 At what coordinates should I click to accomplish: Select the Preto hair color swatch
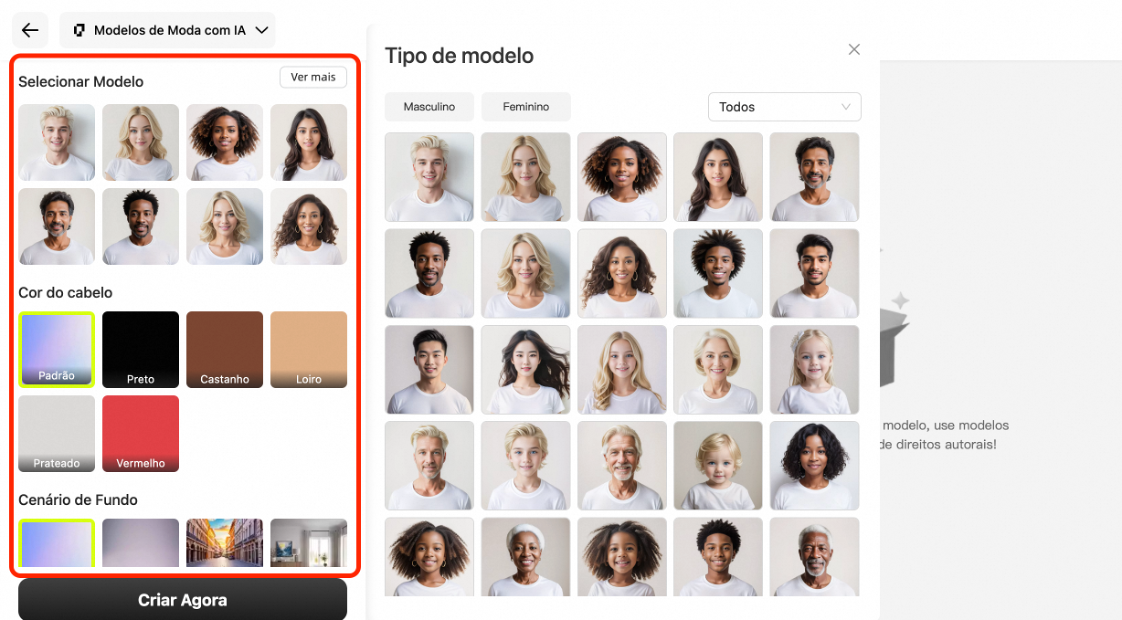(x=140, y=349)
